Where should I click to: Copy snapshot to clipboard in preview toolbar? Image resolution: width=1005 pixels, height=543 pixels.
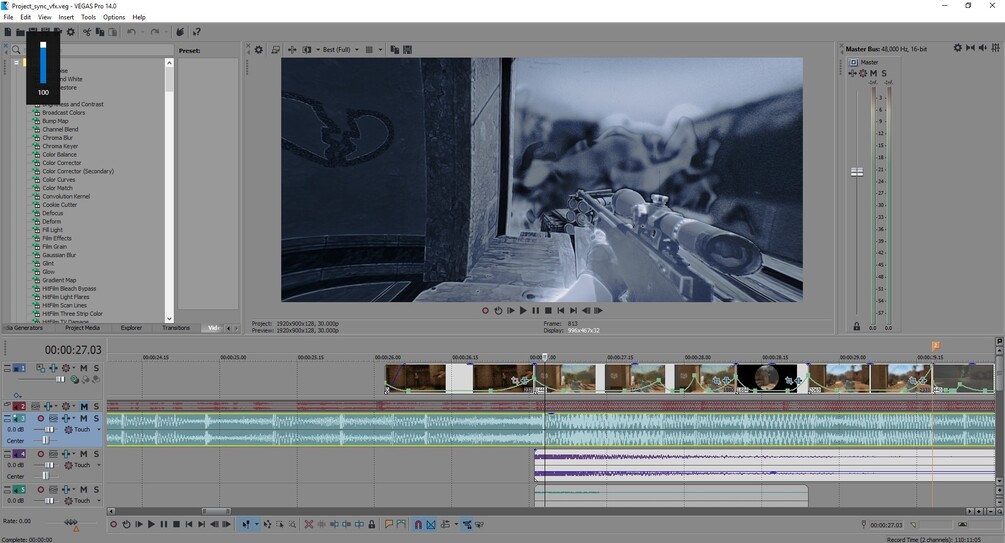395,49
